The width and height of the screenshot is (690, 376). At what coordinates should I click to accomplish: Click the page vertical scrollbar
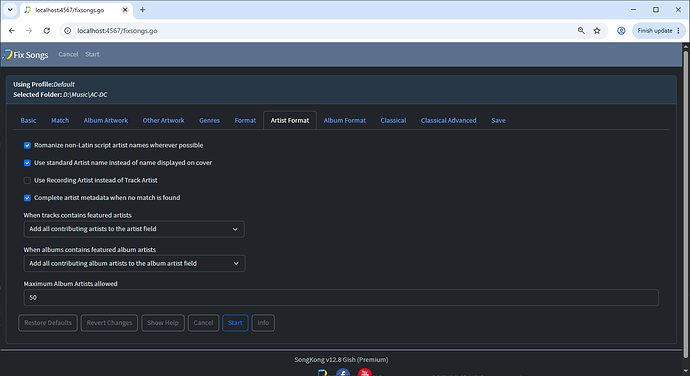coord(686,205)
